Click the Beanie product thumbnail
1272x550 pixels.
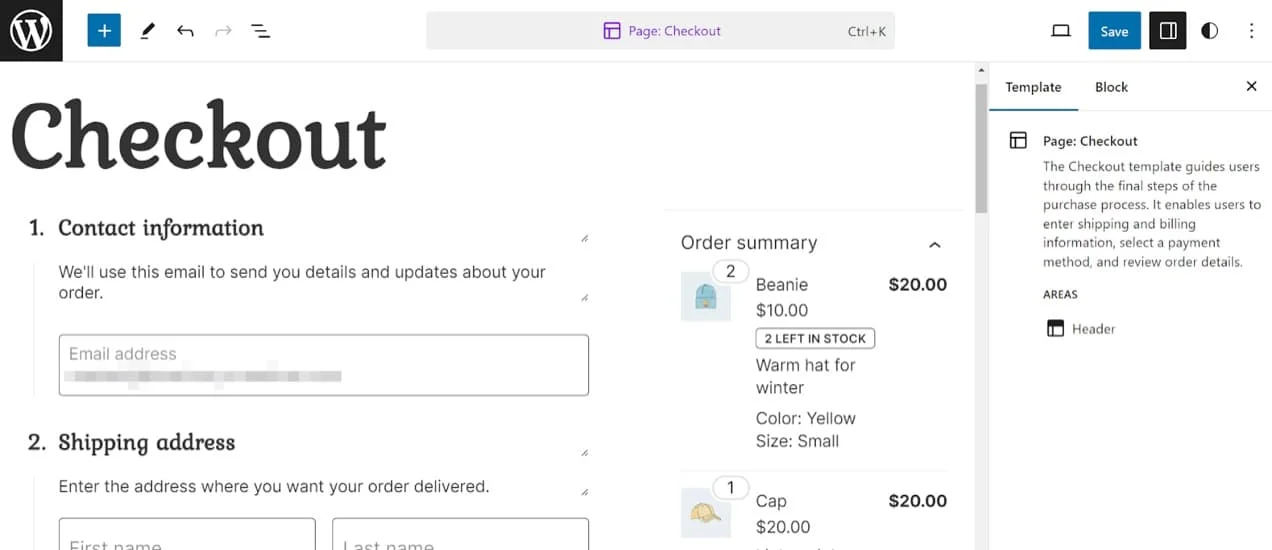(705, 297)
